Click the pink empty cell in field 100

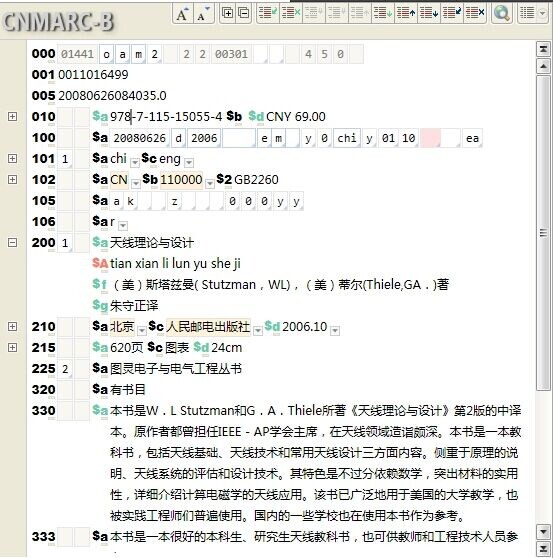tap(430, 138)
